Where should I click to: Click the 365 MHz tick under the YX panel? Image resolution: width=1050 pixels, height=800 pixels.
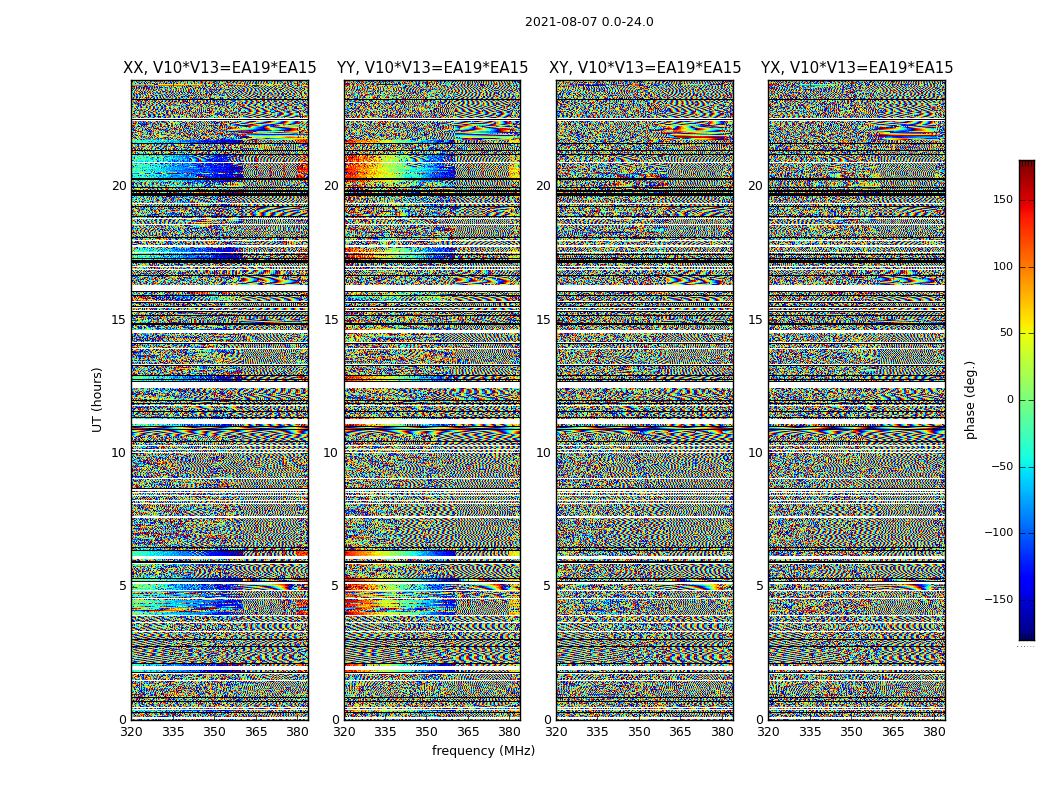point(893,732)
